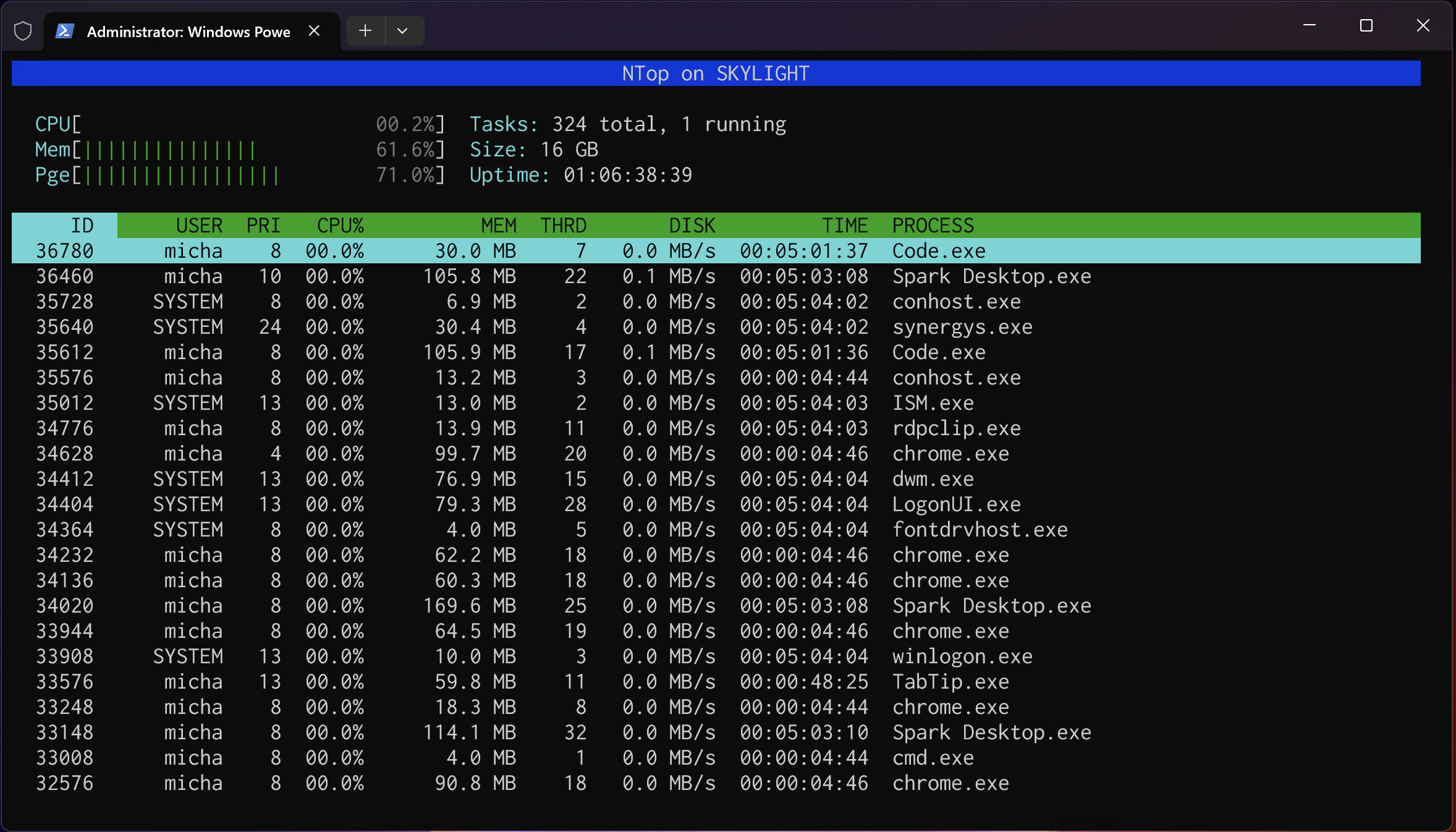
Task: Click the Uptime 01:06:38:39 value
Action: click(x=628, y=175)
